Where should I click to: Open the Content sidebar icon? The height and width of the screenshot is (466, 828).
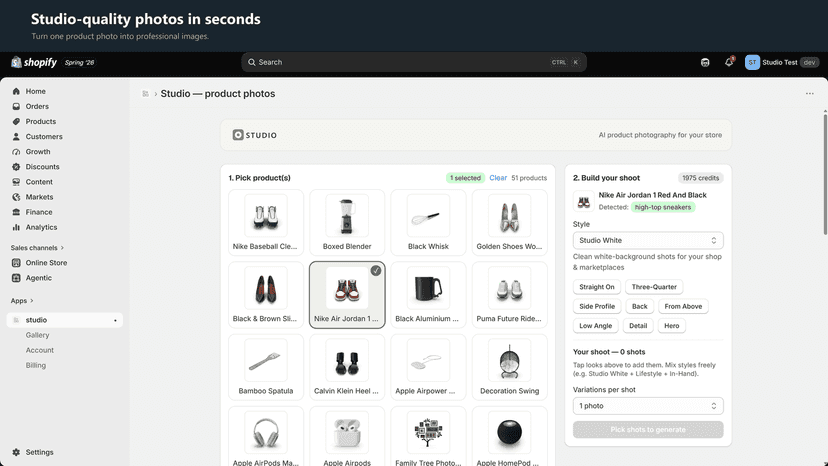point(16,182)
